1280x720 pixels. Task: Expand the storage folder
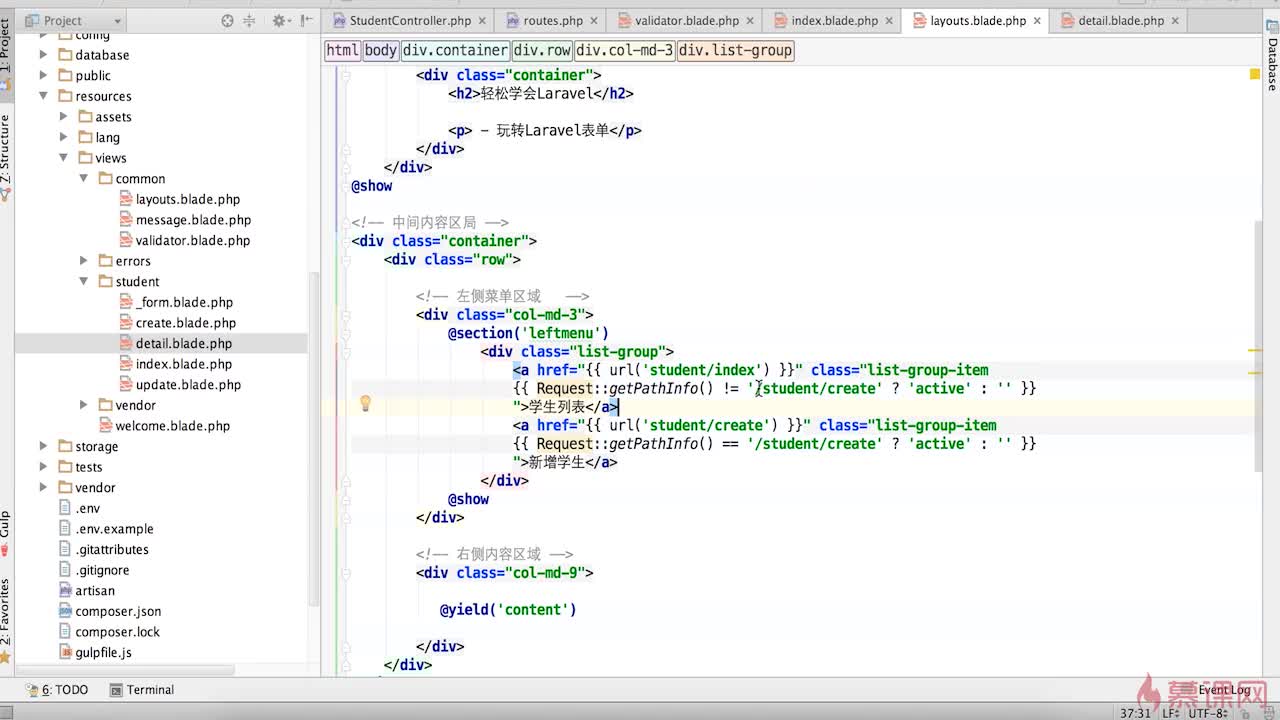click(43, 446)
